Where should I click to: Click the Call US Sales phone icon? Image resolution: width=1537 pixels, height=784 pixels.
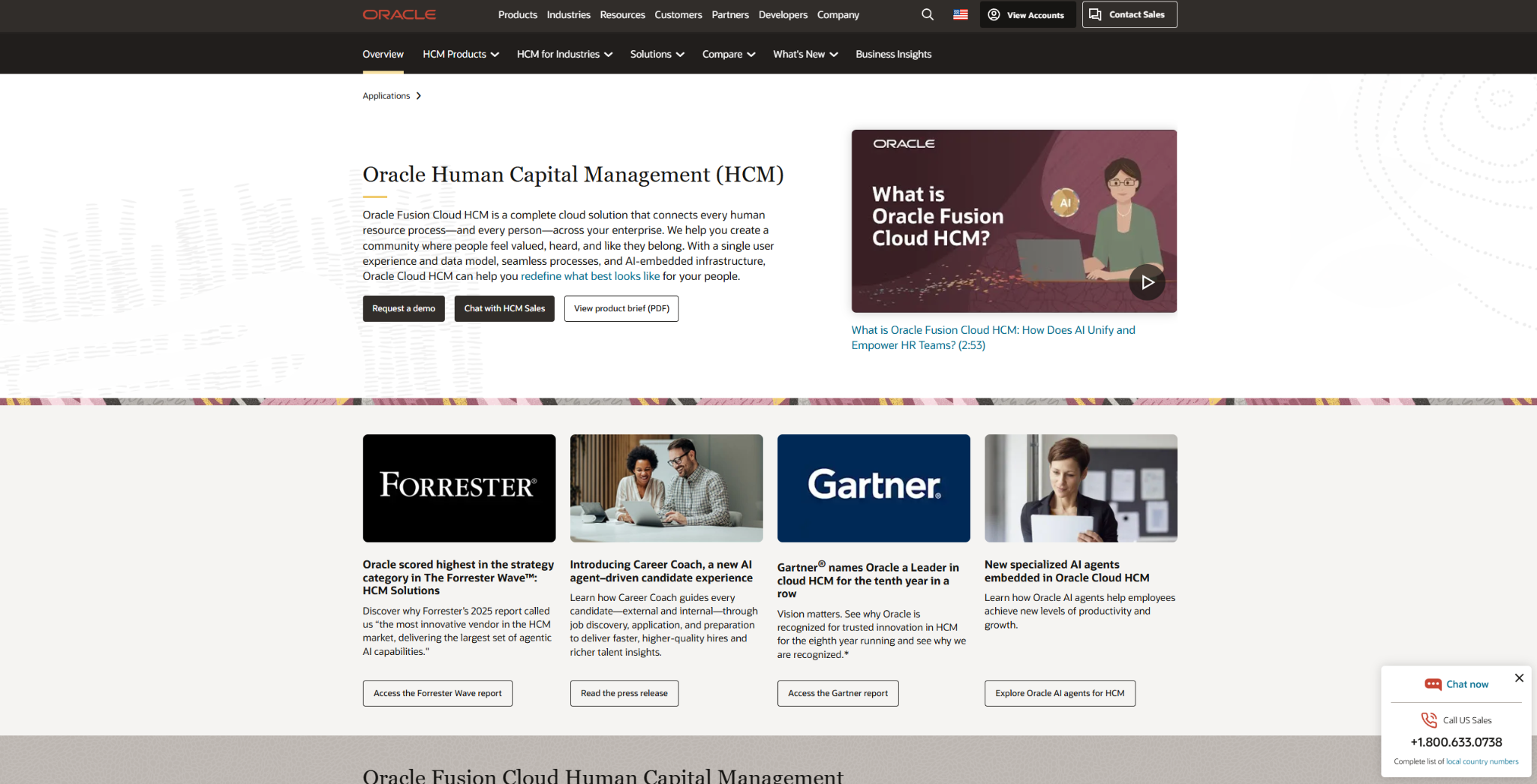coord(1428,719)
